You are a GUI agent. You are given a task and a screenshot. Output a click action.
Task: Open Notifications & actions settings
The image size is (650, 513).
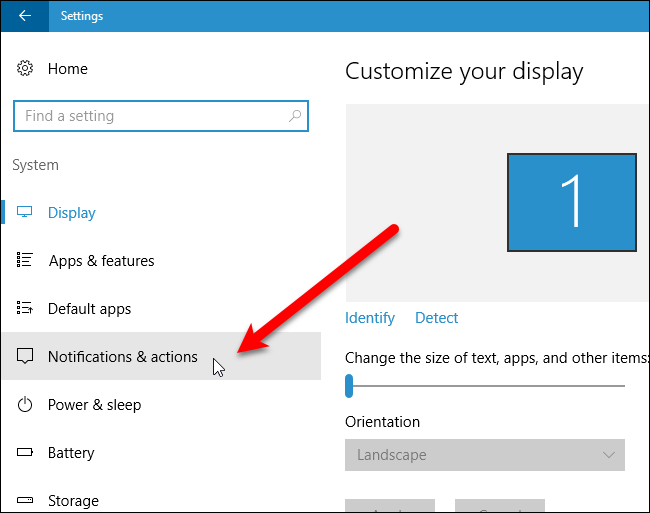point(161,356)
